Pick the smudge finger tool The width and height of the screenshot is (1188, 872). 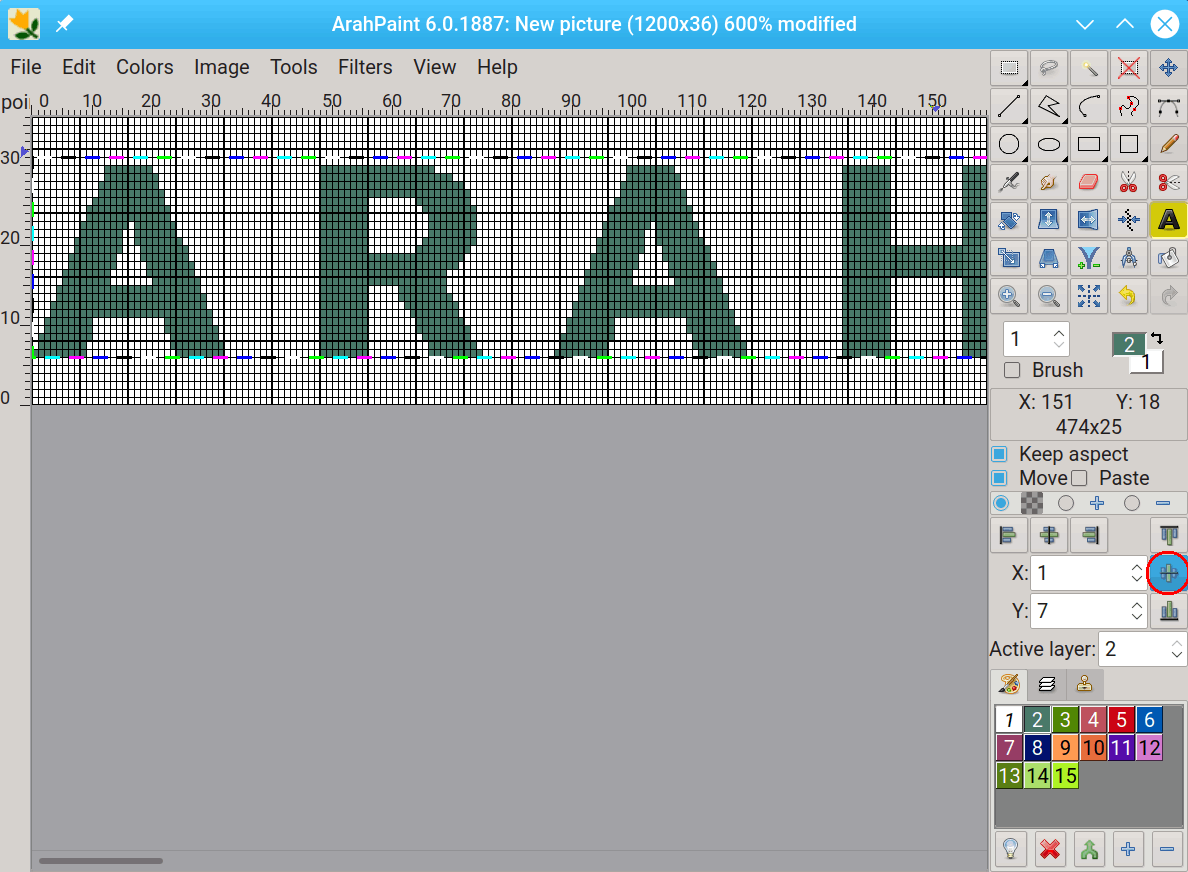click(1049, 182)
